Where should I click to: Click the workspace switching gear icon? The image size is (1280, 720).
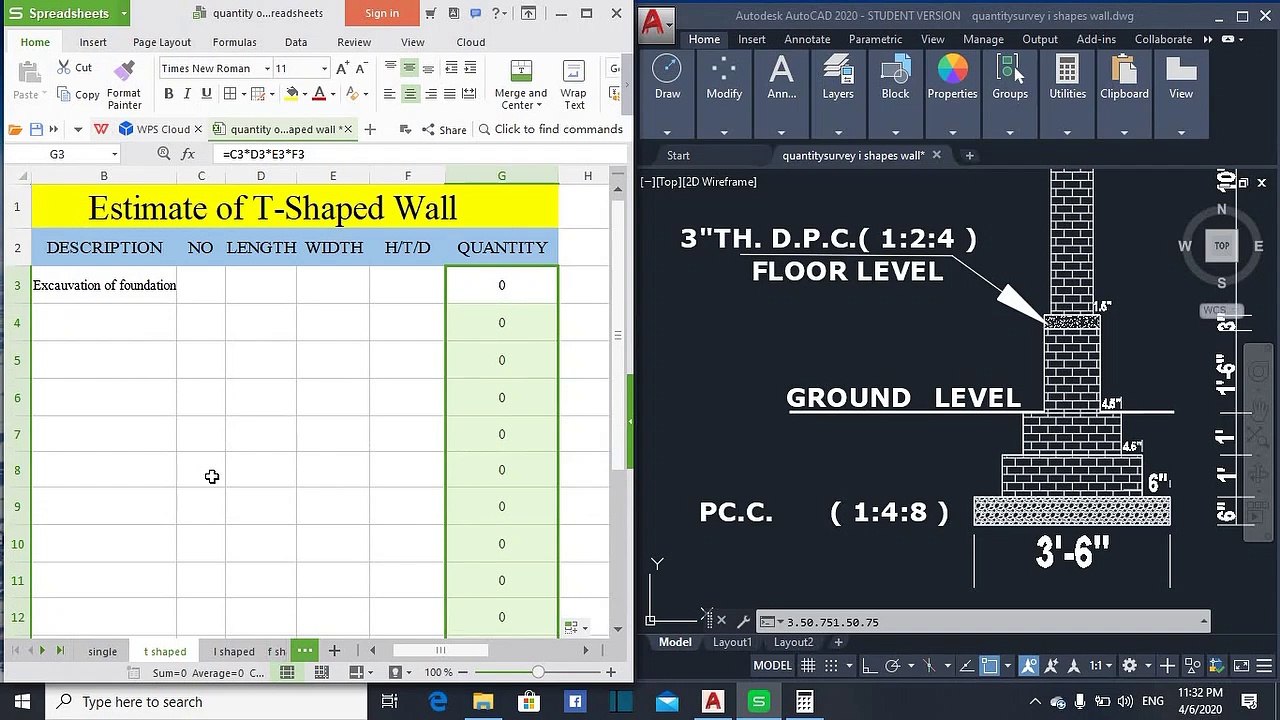1130,666
